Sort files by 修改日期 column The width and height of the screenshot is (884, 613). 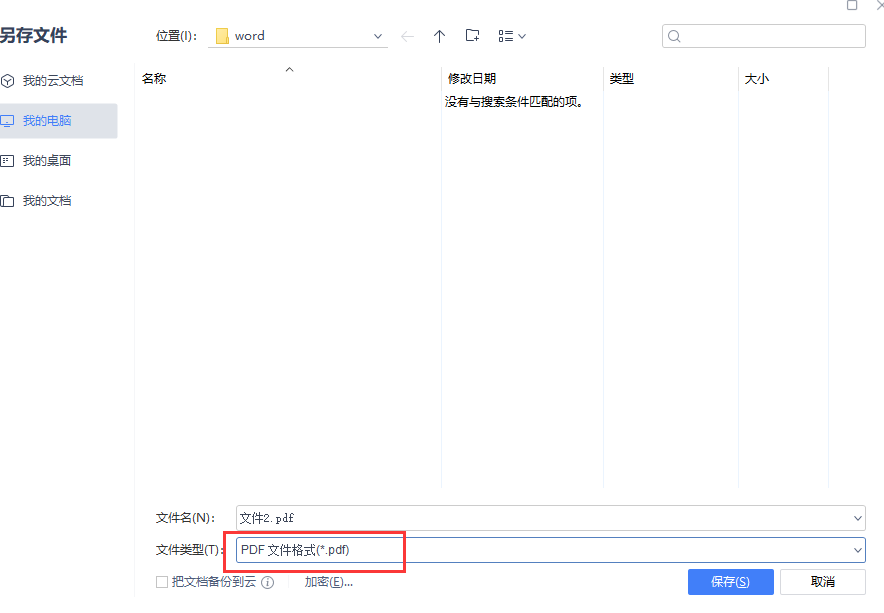pyautogui.click(x=472, y=78)
